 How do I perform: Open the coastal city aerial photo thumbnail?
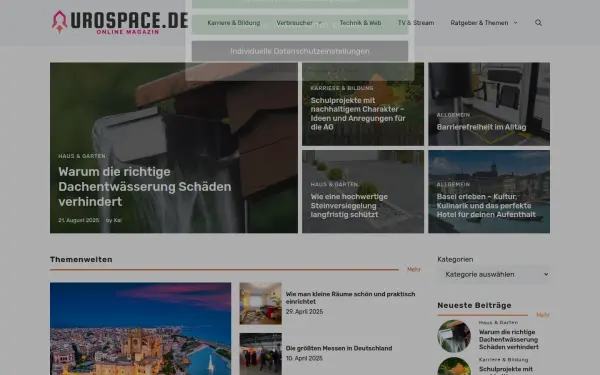(140, 329)
